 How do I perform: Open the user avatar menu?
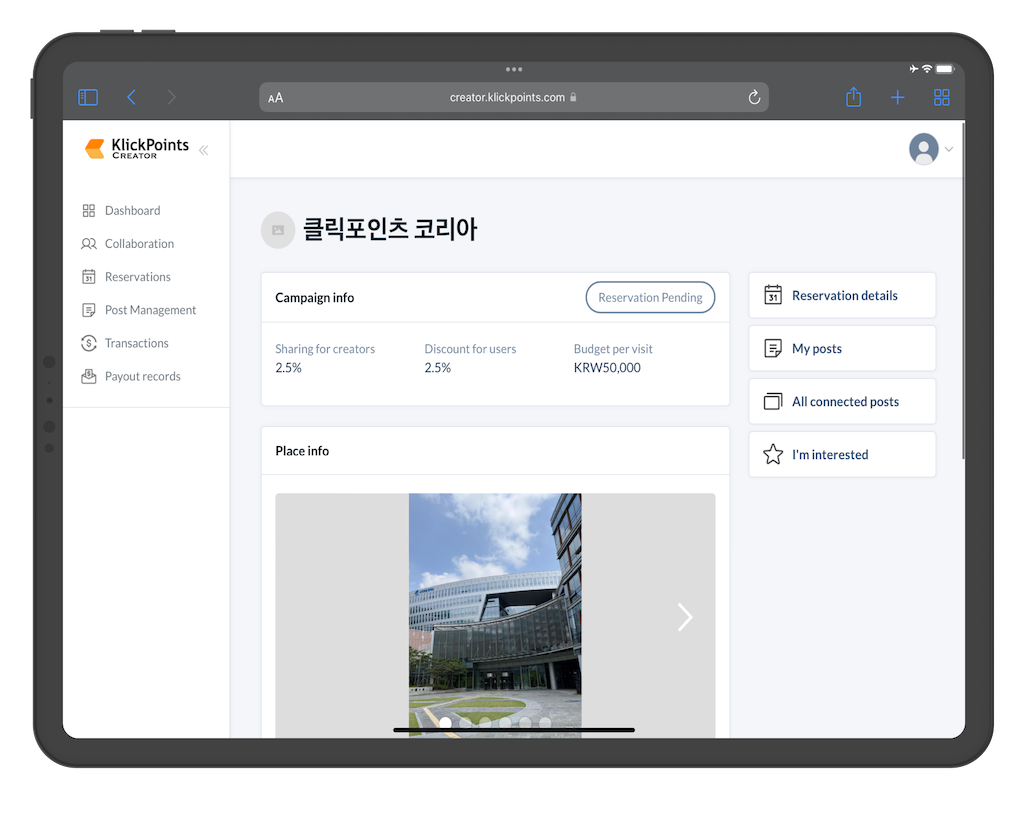[x=923, y=149]
